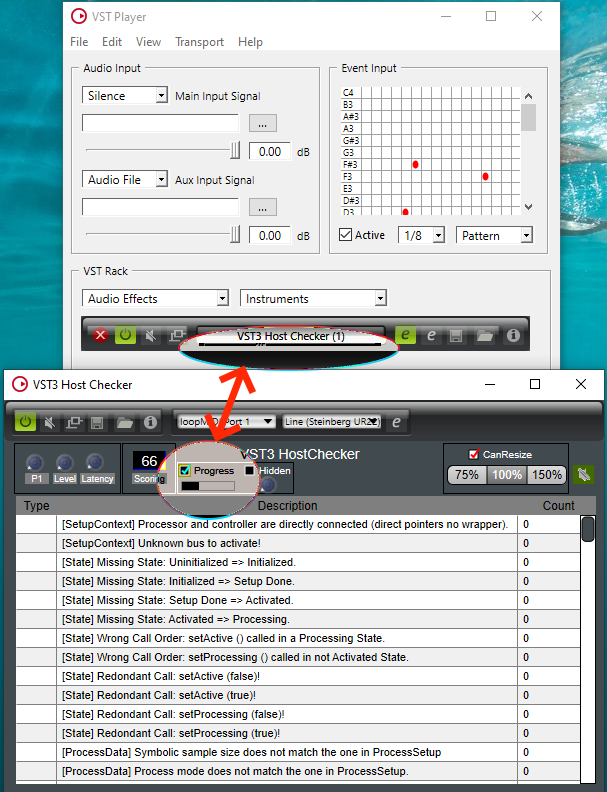Screen dimensions: 607x792
Task: Click browse button for Main Input file
Action: pyautogui.click(x=263, y=123)
